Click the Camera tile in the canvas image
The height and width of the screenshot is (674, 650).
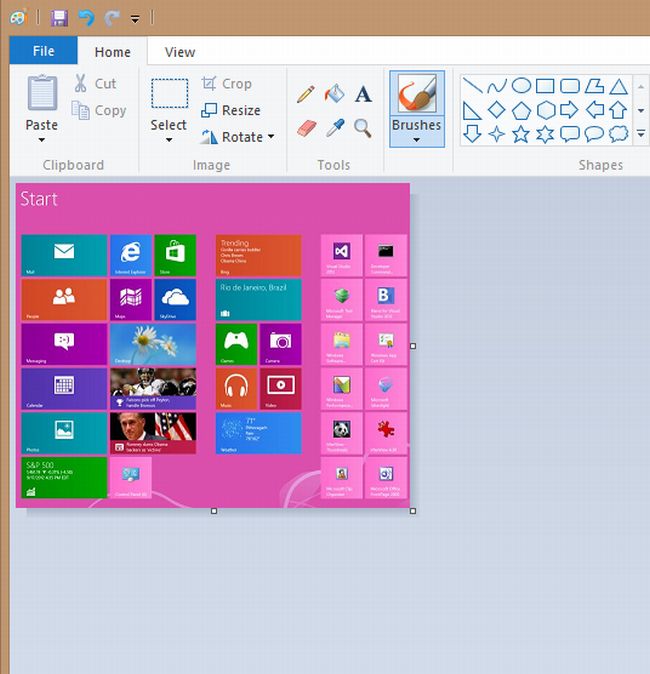coord(280,344)
